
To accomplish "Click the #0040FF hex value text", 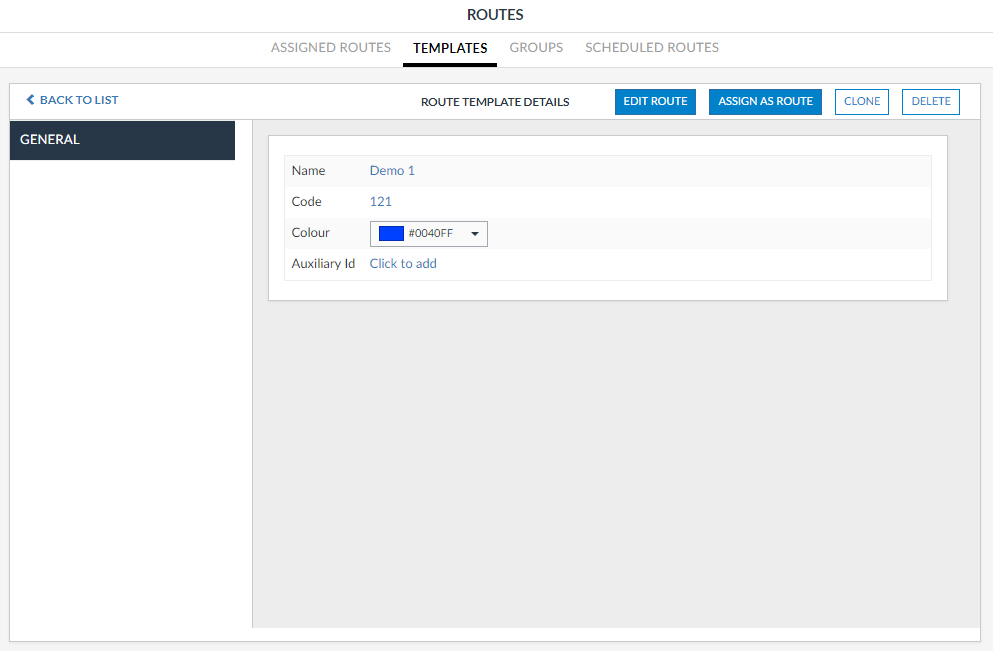I will 430,234.
